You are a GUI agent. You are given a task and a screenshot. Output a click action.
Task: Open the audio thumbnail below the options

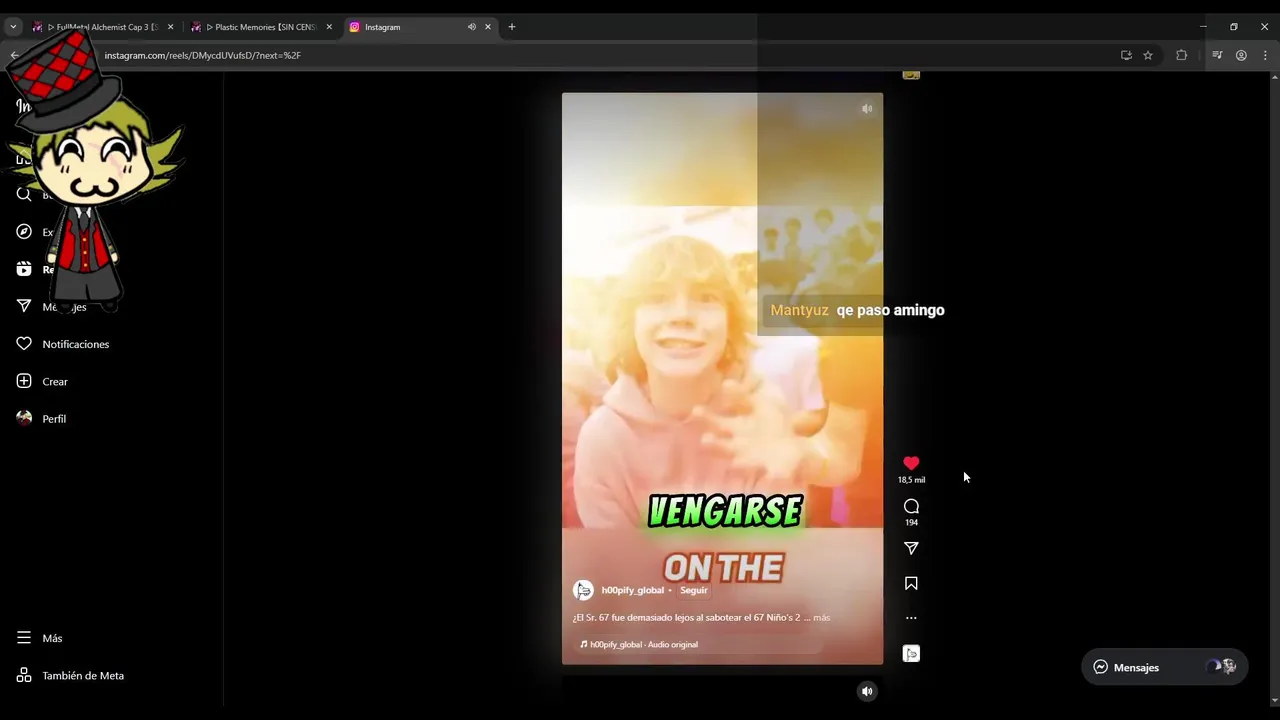tap(911, 653)
